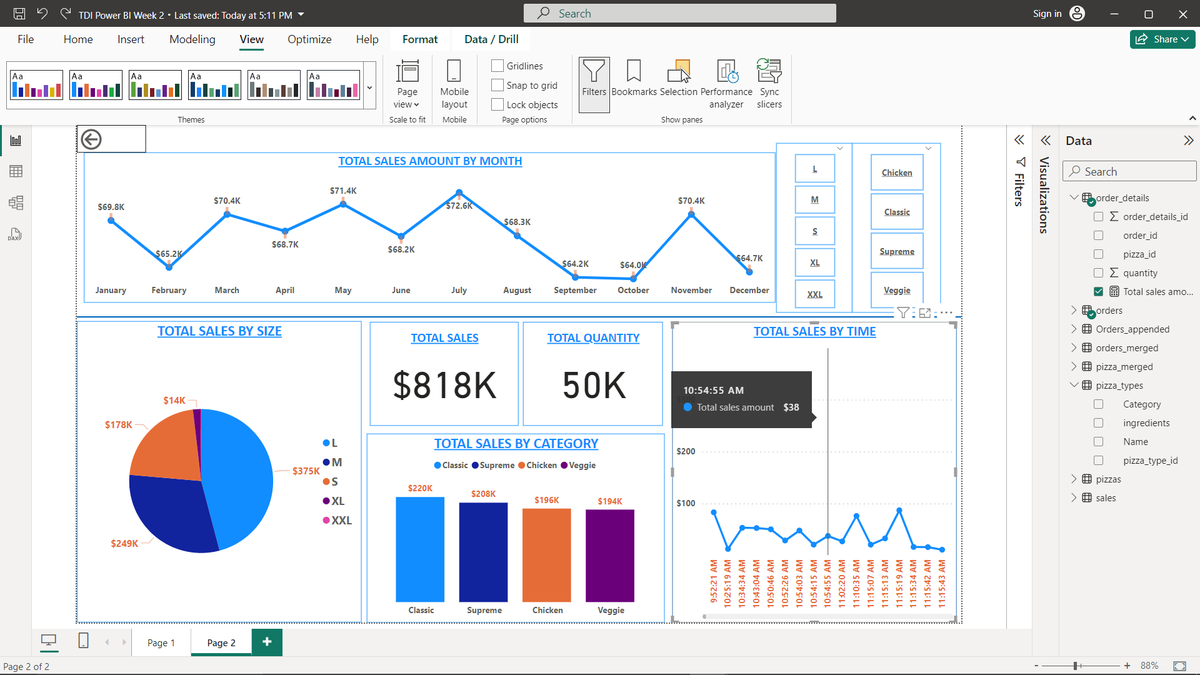This screenshot has width=1200, height=675.
Task: Expand the pizza_merged table
Action: tap(1074, 367)
